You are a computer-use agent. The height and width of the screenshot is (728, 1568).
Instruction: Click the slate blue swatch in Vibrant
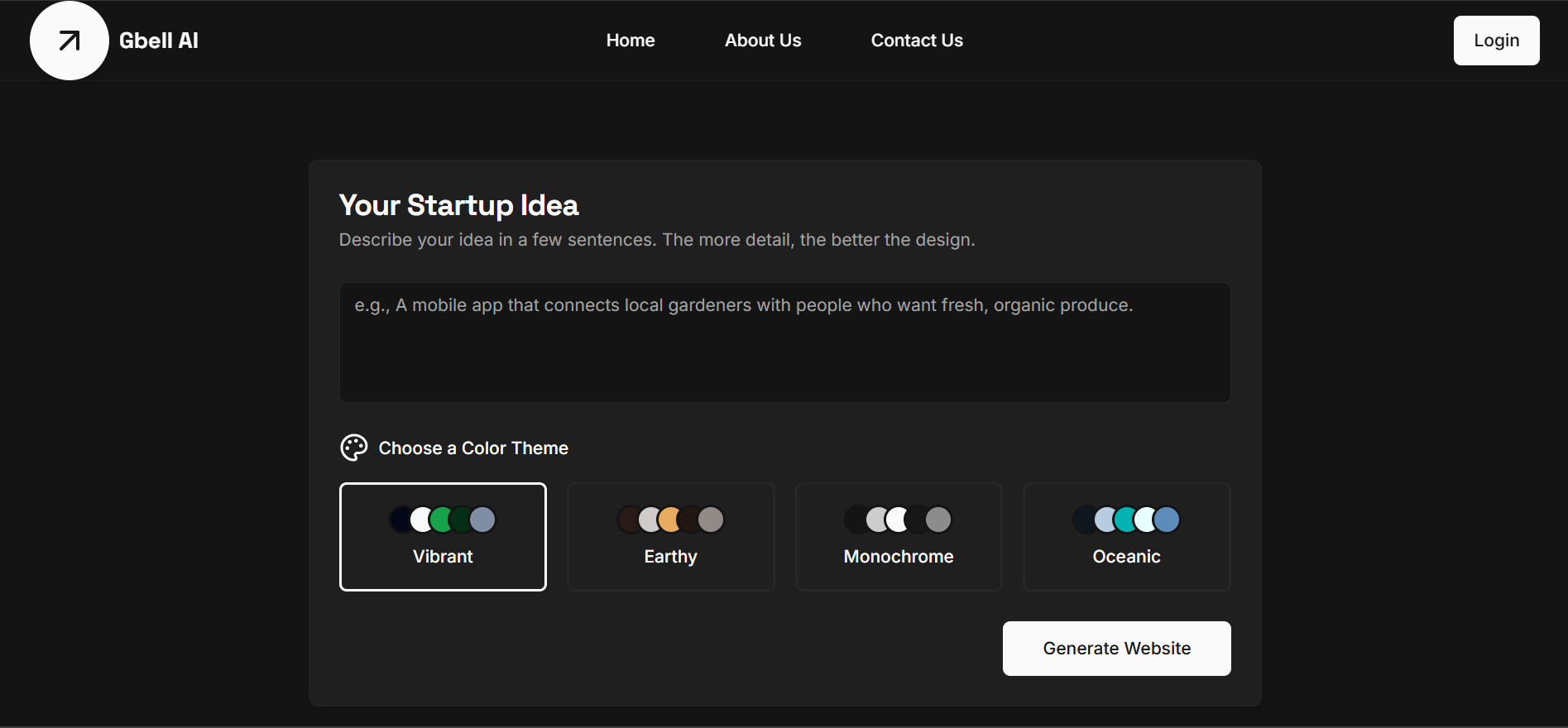pyautogui.click(x=483, y=520)
